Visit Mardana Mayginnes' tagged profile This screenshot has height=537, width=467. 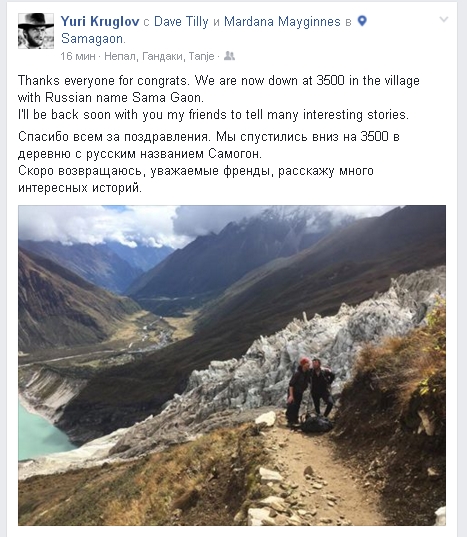282,21
